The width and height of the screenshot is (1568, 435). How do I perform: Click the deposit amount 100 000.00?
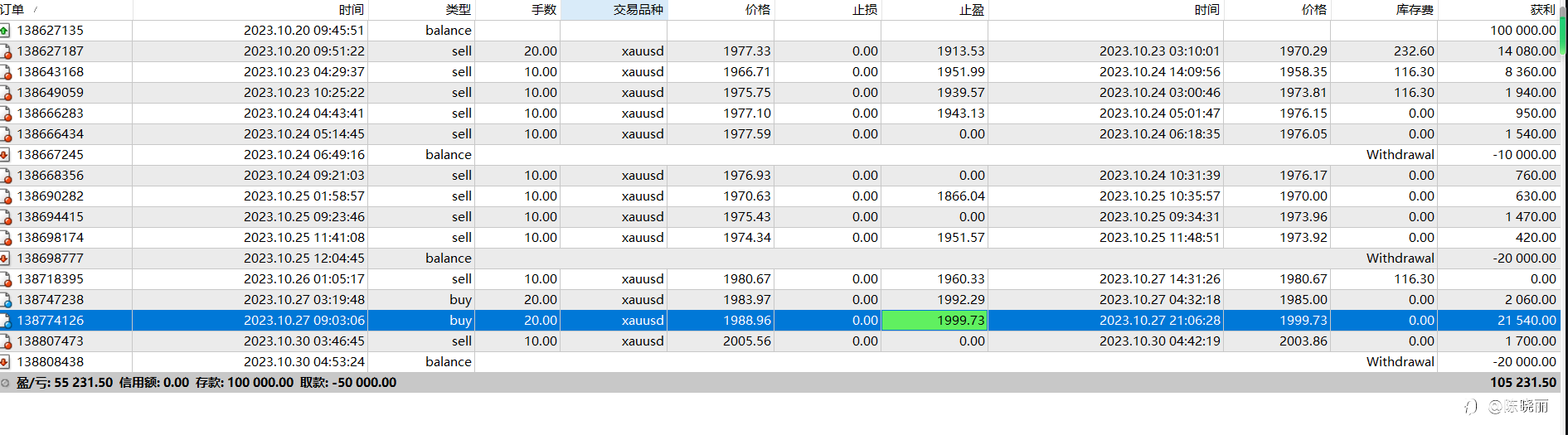[x=1523, y=31]
